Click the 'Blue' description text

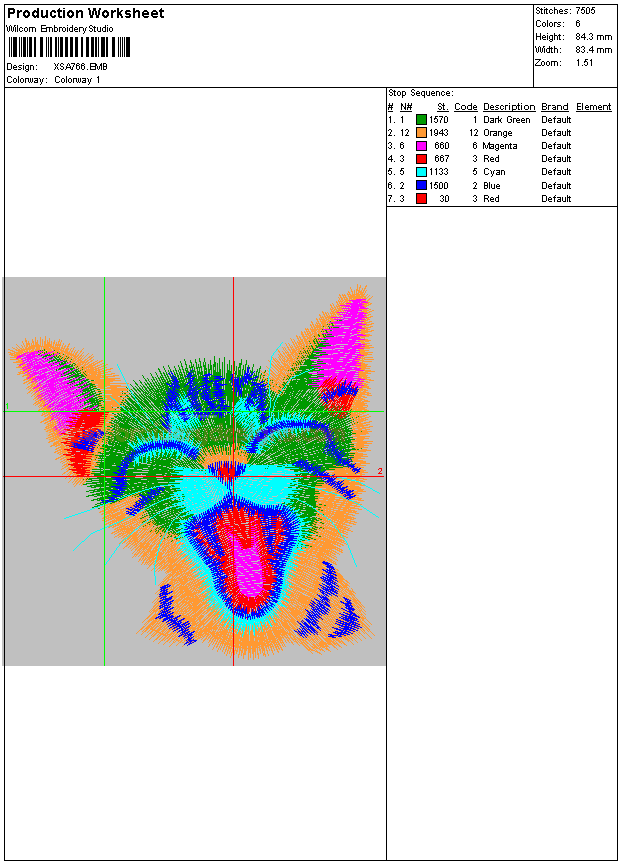pyautogui.click(x=491, y=186)
